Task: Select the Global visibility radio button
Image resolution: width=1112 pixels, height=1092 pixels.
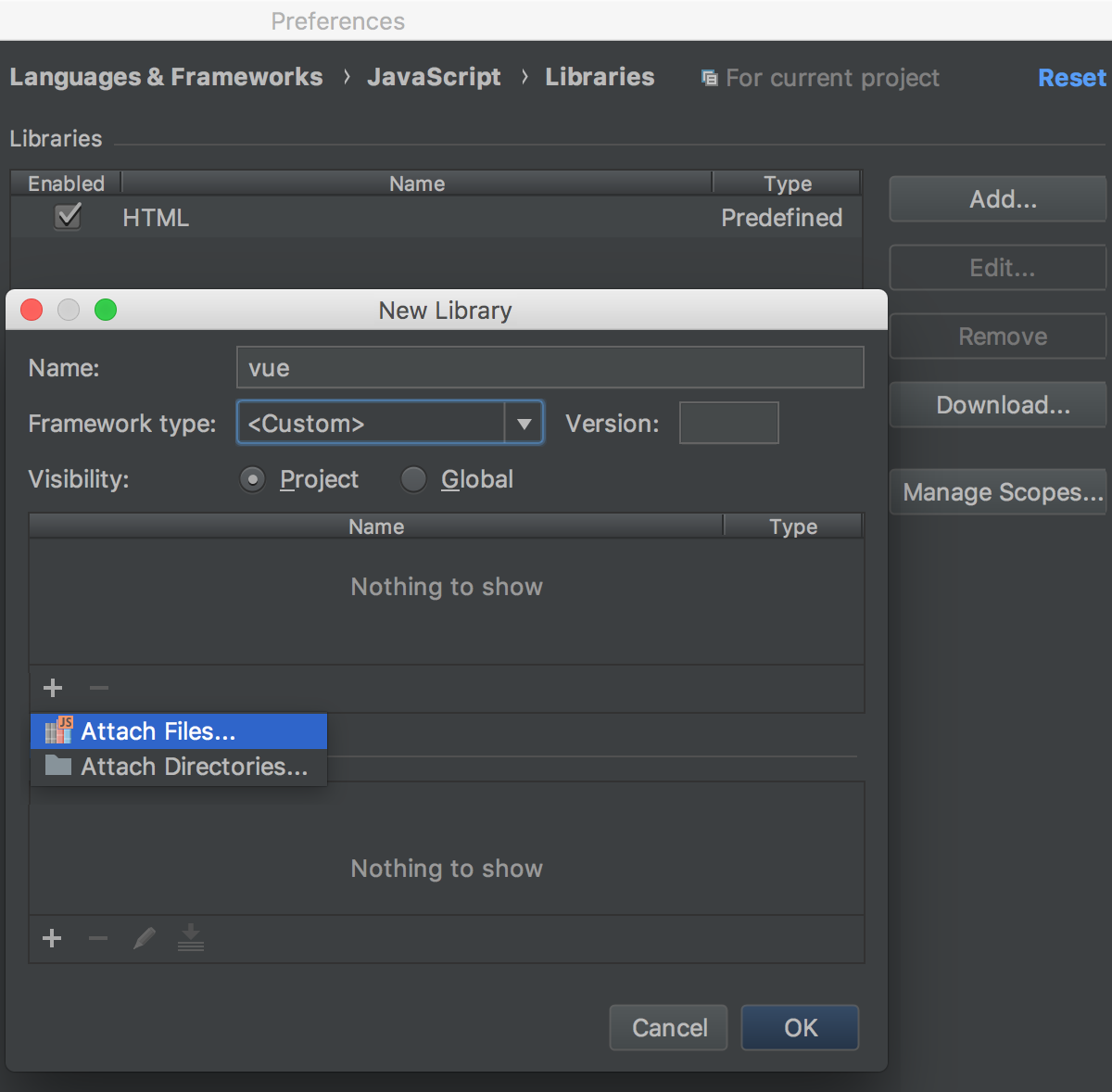Action: 413,479
